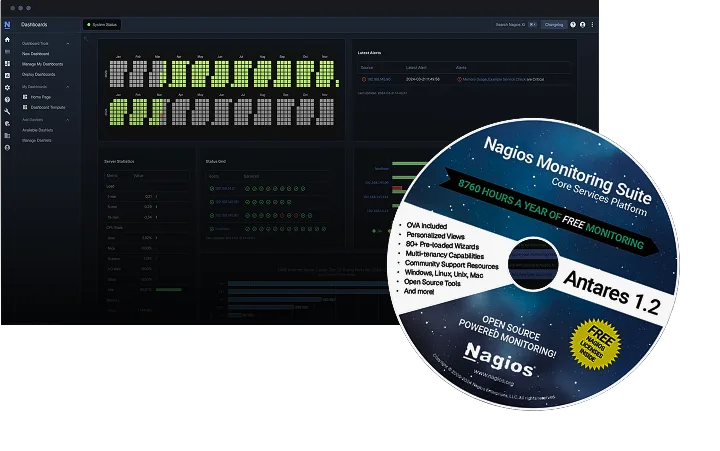Click the Status Grid panel title

tap(215, 162)
